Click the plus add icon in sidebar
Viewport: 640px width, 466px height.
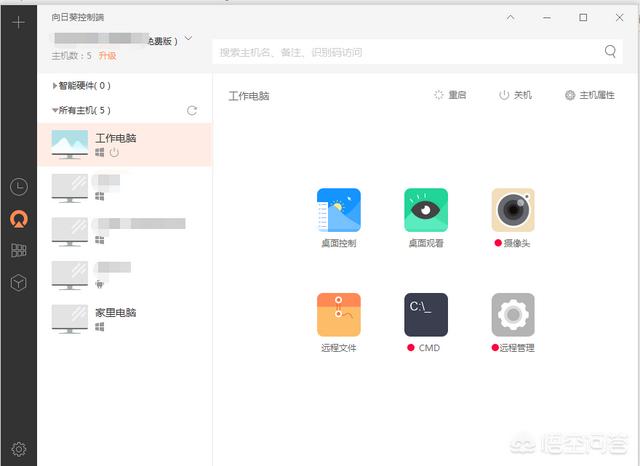tap(18, 22)
